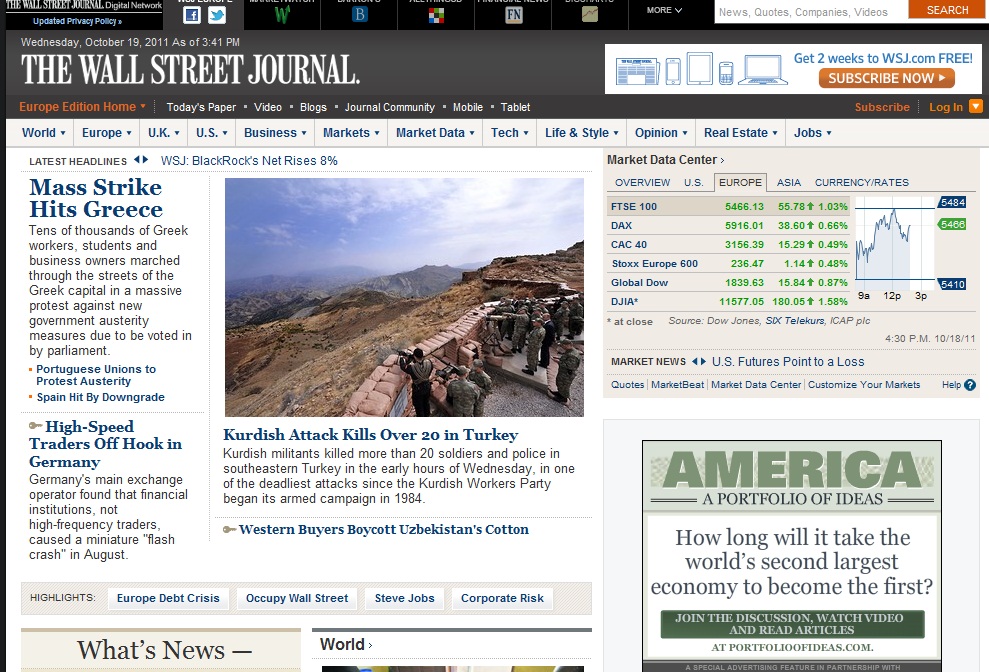Open the Life & Style navigation menu
989x672 pixels.
click(x=582, y=133)
